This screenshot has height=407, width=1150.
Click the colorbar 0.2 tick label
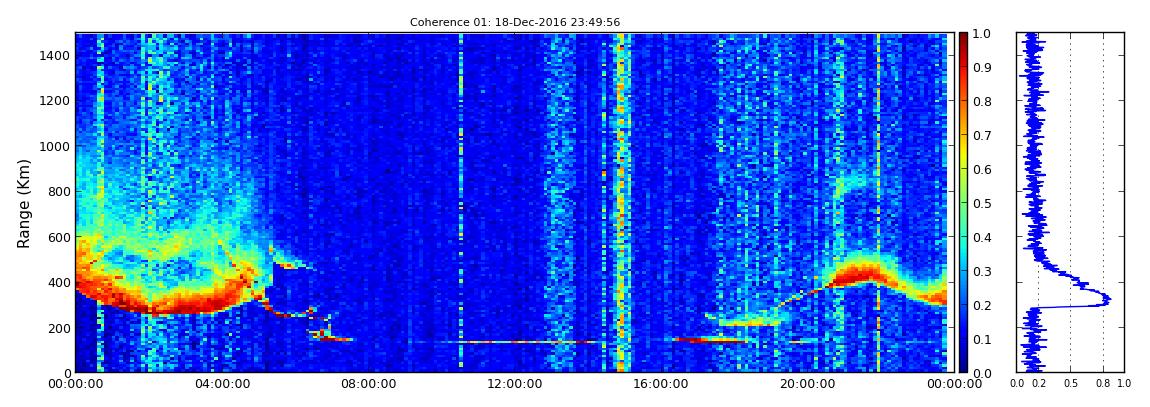click(x=984, y=305)
